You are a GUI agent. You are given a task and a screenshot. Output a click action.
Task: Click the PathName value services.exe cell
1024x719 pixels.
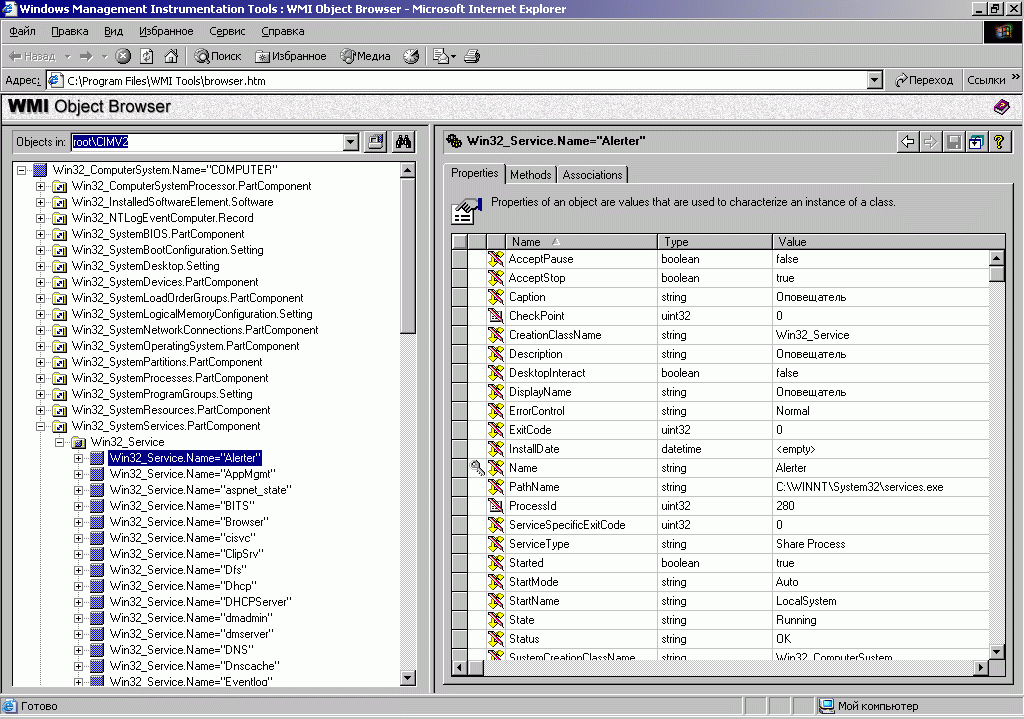881,487
